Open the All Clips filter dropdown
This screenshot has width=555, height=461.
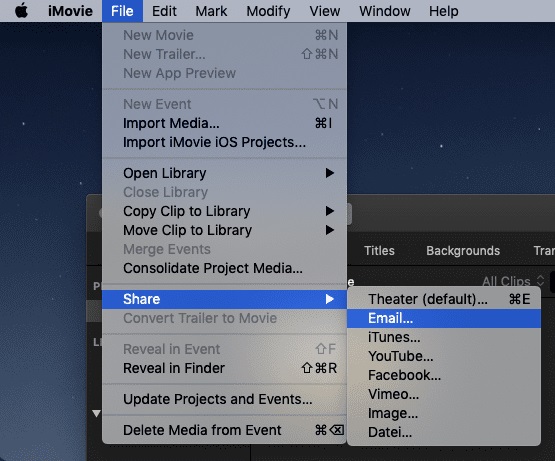pyautogui.click(x=513, y=281)
